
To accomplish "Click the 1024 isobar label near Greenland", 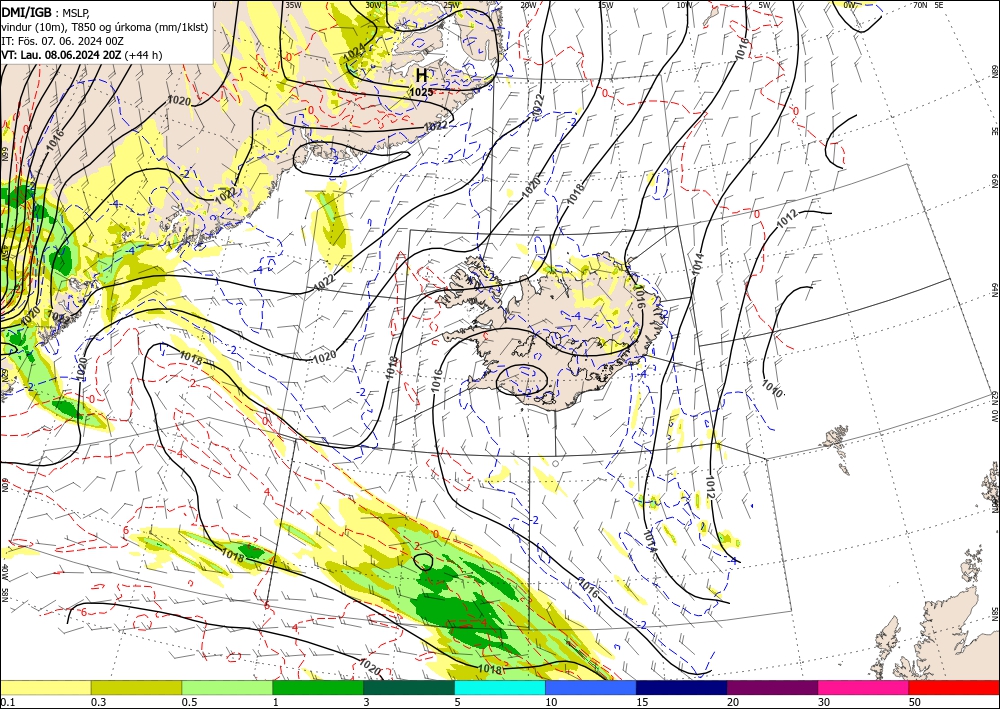I will click(355, 52).
